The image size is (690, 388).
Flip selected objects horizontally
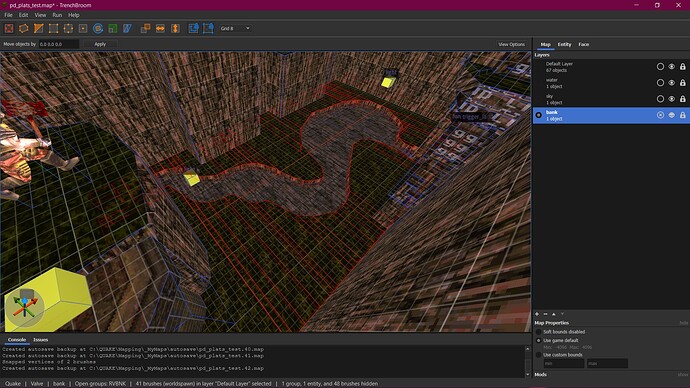pyautogui.click(x=160, y=29)
